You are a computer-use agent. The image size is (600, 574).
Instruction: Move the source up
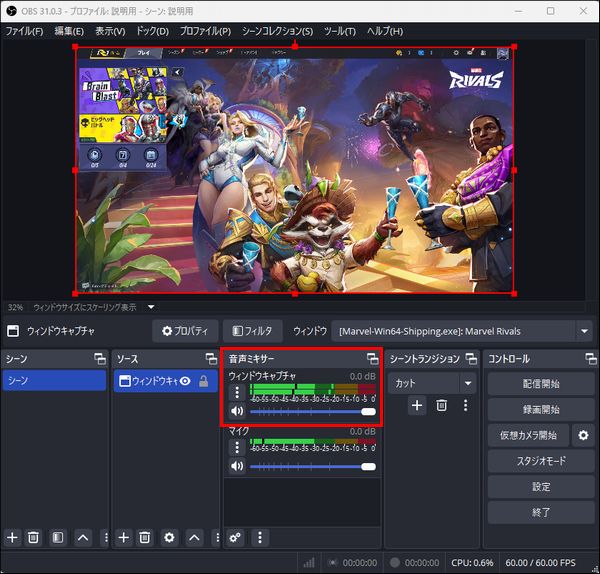(x=194, y=538)
